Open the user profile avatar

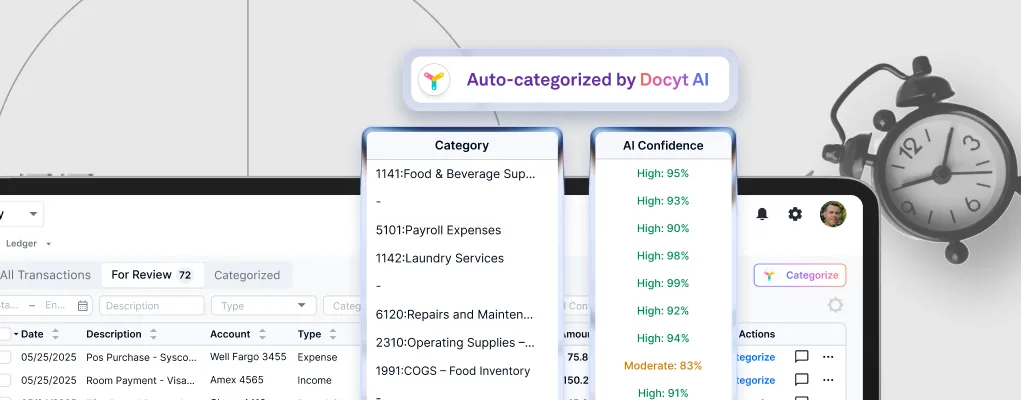coord(833,214)
